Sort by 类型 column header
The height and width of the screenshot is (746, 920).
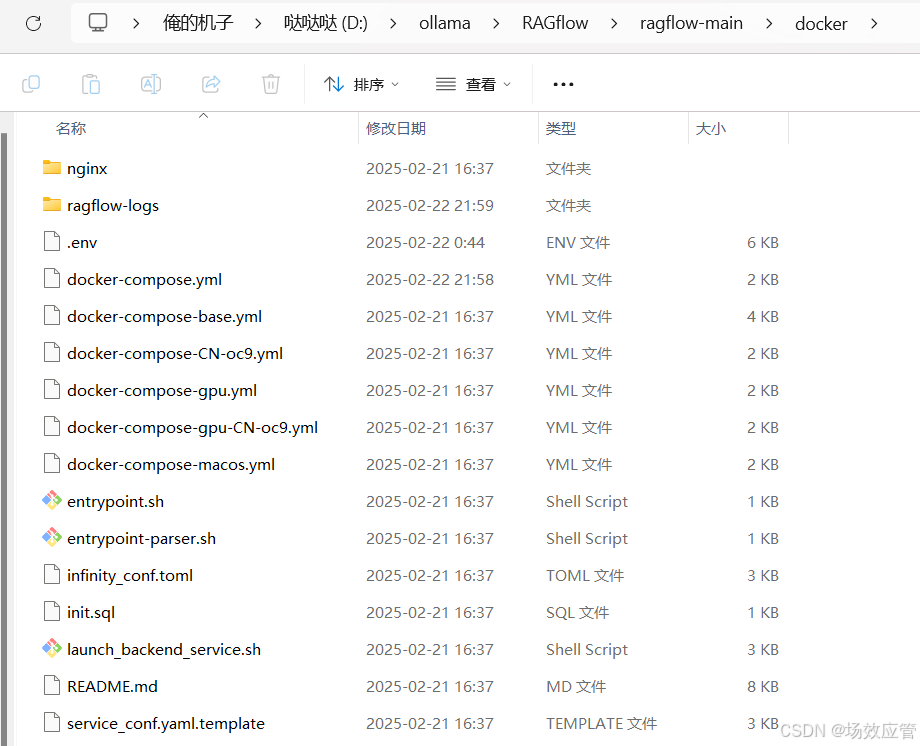[561, 128]
